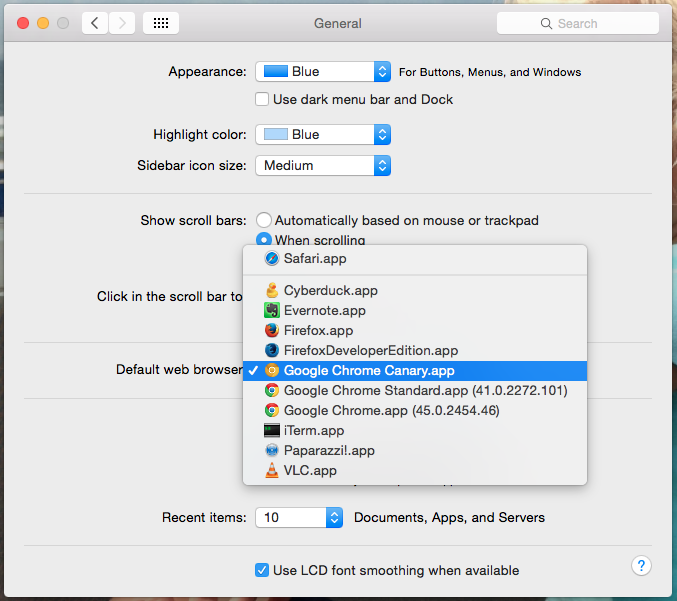This screenshot has width=677, height=601.
Task: Click Documents, Apps, and Servers text
Action: 449,518
